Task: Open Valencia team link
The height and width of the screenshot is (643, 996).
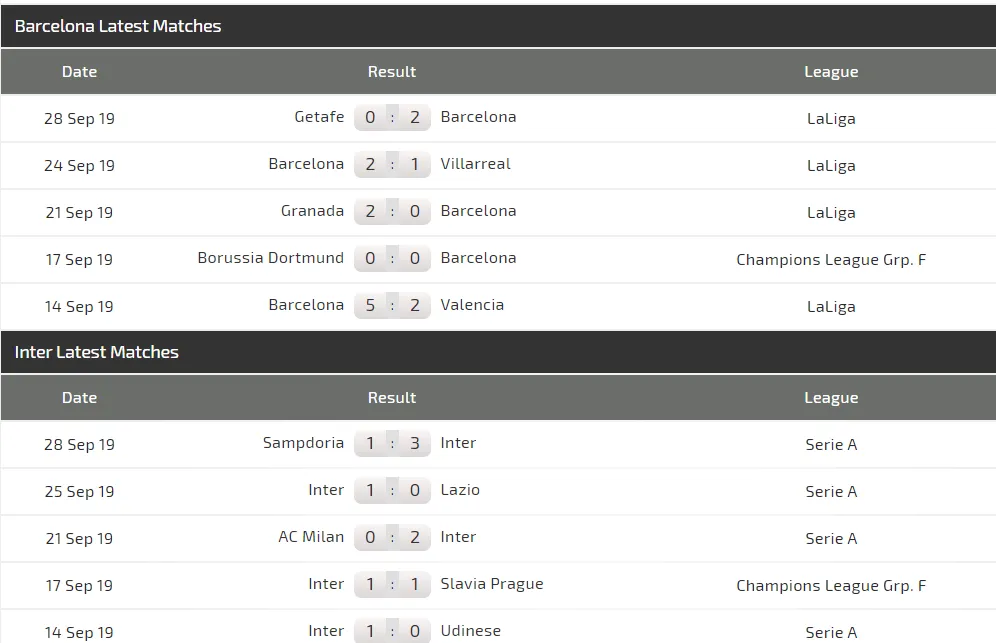Action: pyautogui.click(x=472, y=305)
